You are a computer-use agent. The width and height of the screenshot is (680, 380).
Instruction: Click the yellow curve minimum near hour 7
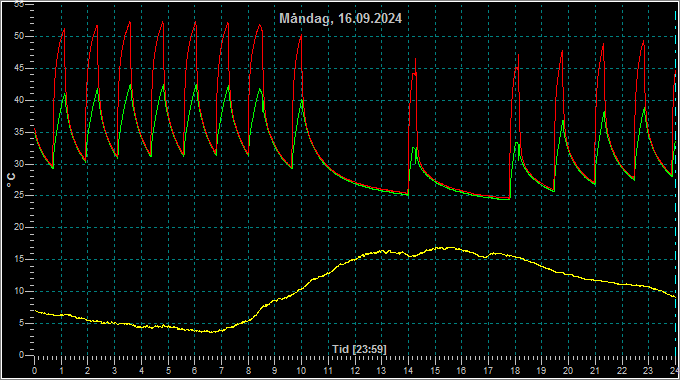click(x=212, y=332)
